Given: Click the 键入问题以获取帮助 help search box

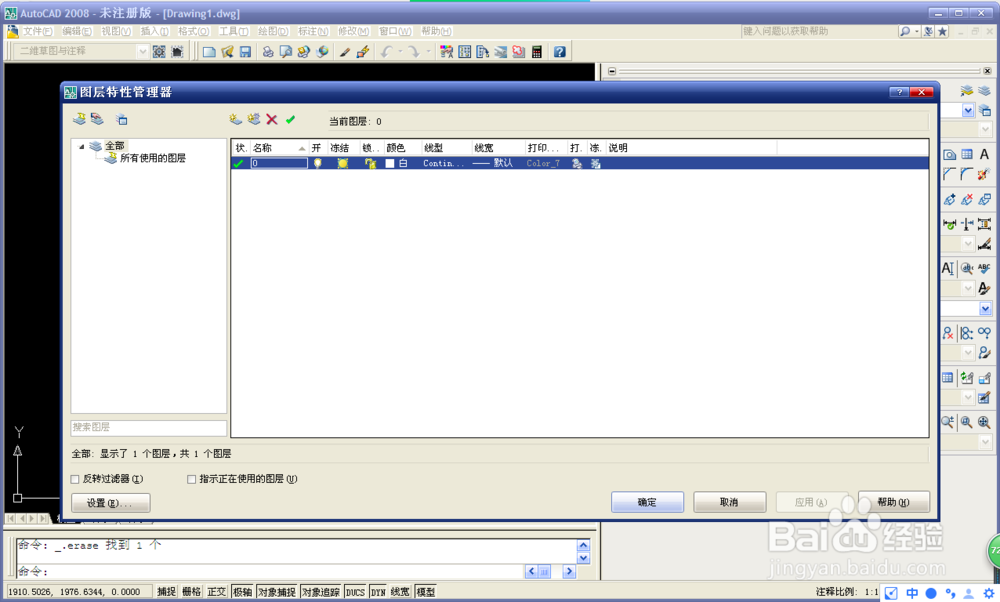Looking at the screenshot, I should (x=818, y=31).
